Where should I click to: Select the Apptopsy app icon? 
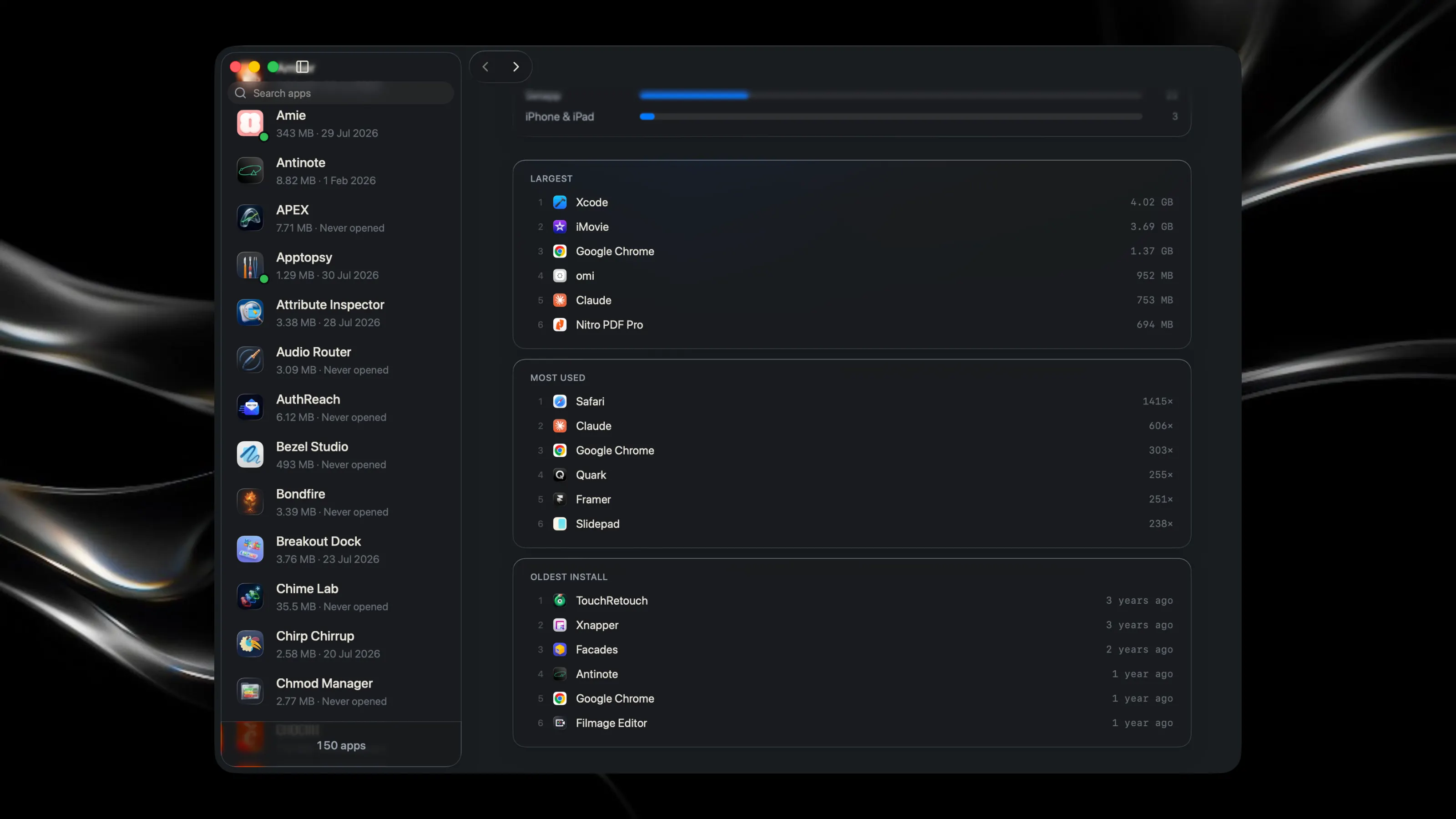[250, 266]
